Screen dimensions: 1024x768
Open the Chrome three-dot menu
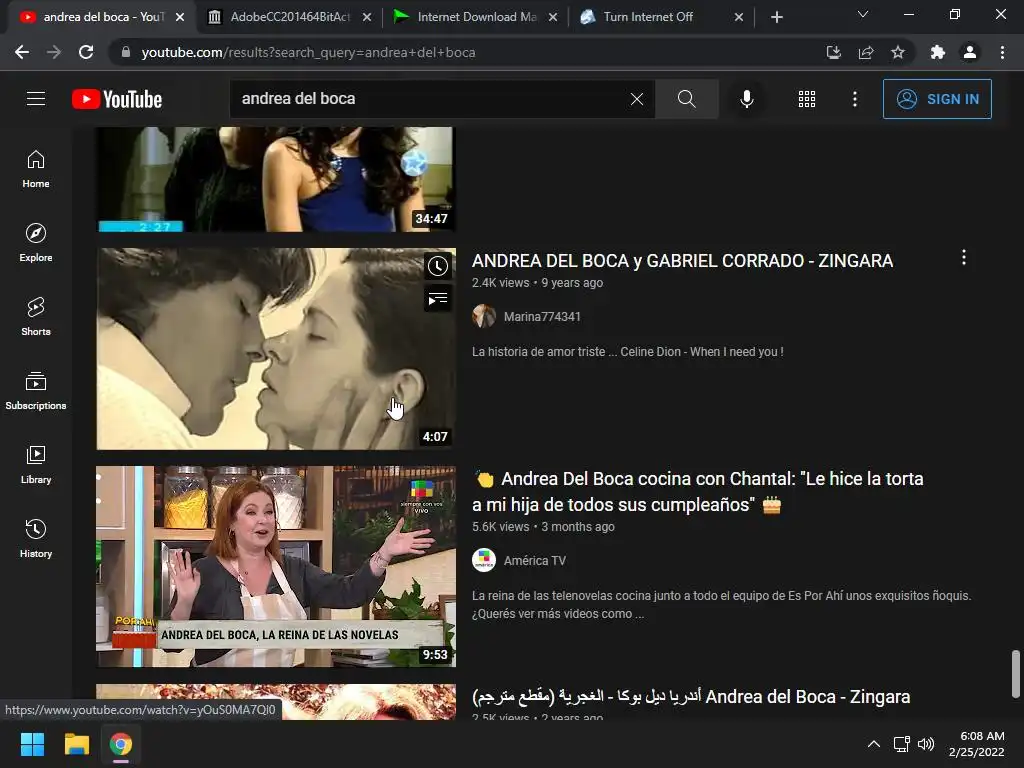tap(1002, 52)
